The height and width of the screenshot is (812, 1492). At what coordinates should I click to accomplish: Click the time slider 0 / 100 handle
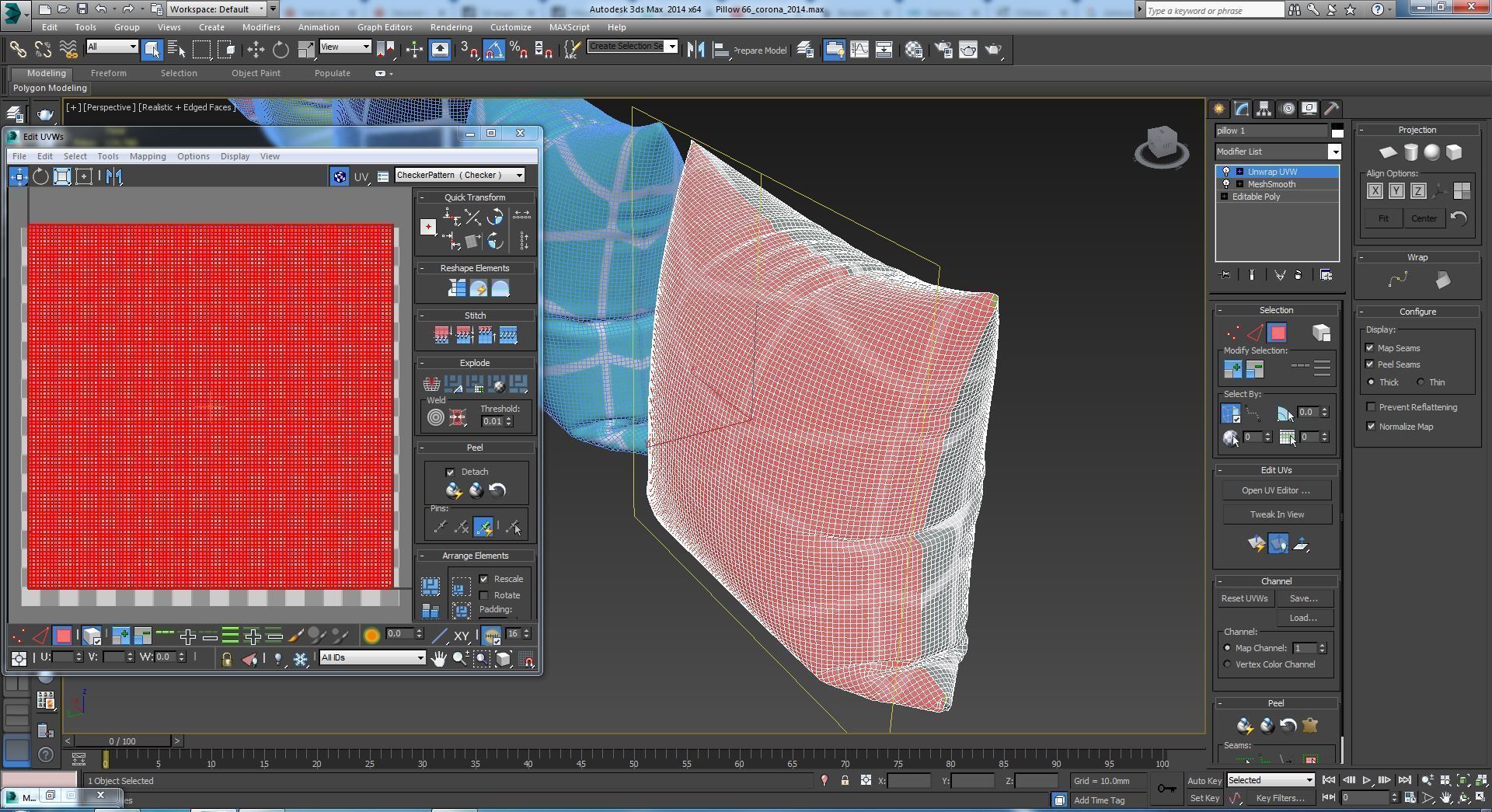pos(122,741)
